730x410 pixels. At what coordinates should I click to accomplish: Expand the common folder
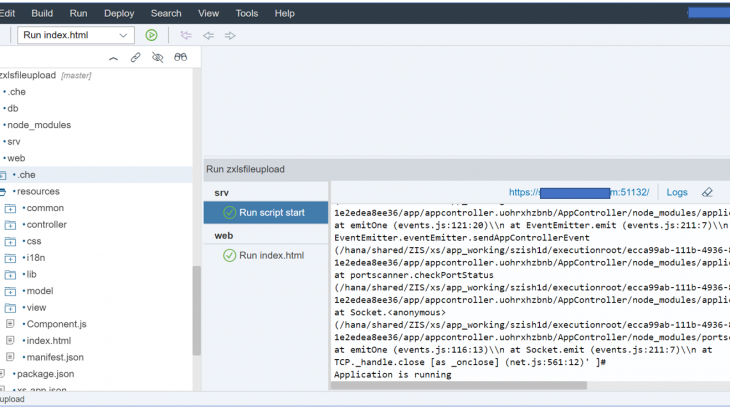10,208
